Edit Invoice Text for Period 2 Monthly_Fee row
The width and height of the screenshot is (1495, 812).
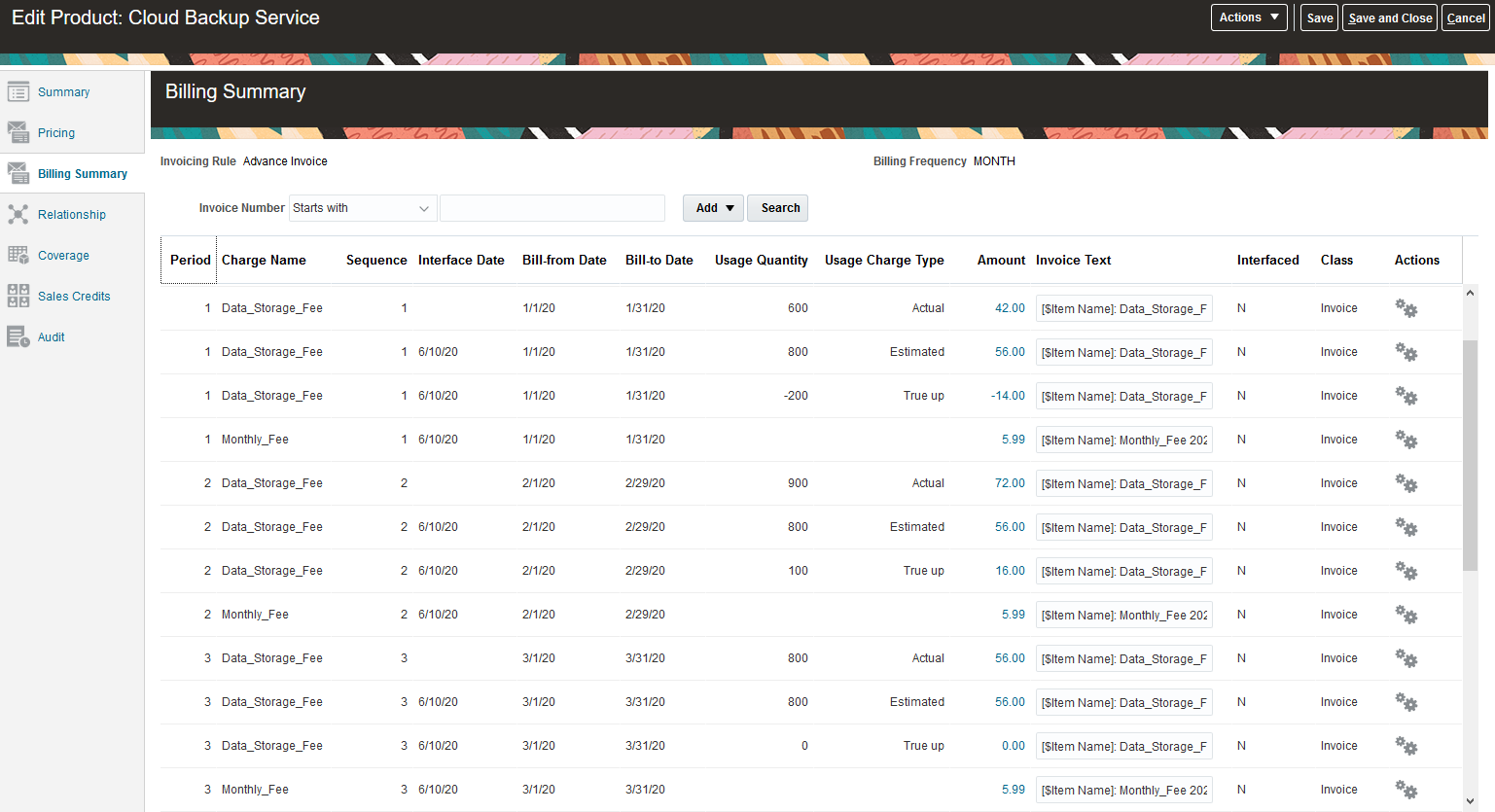pos(1124,615)
